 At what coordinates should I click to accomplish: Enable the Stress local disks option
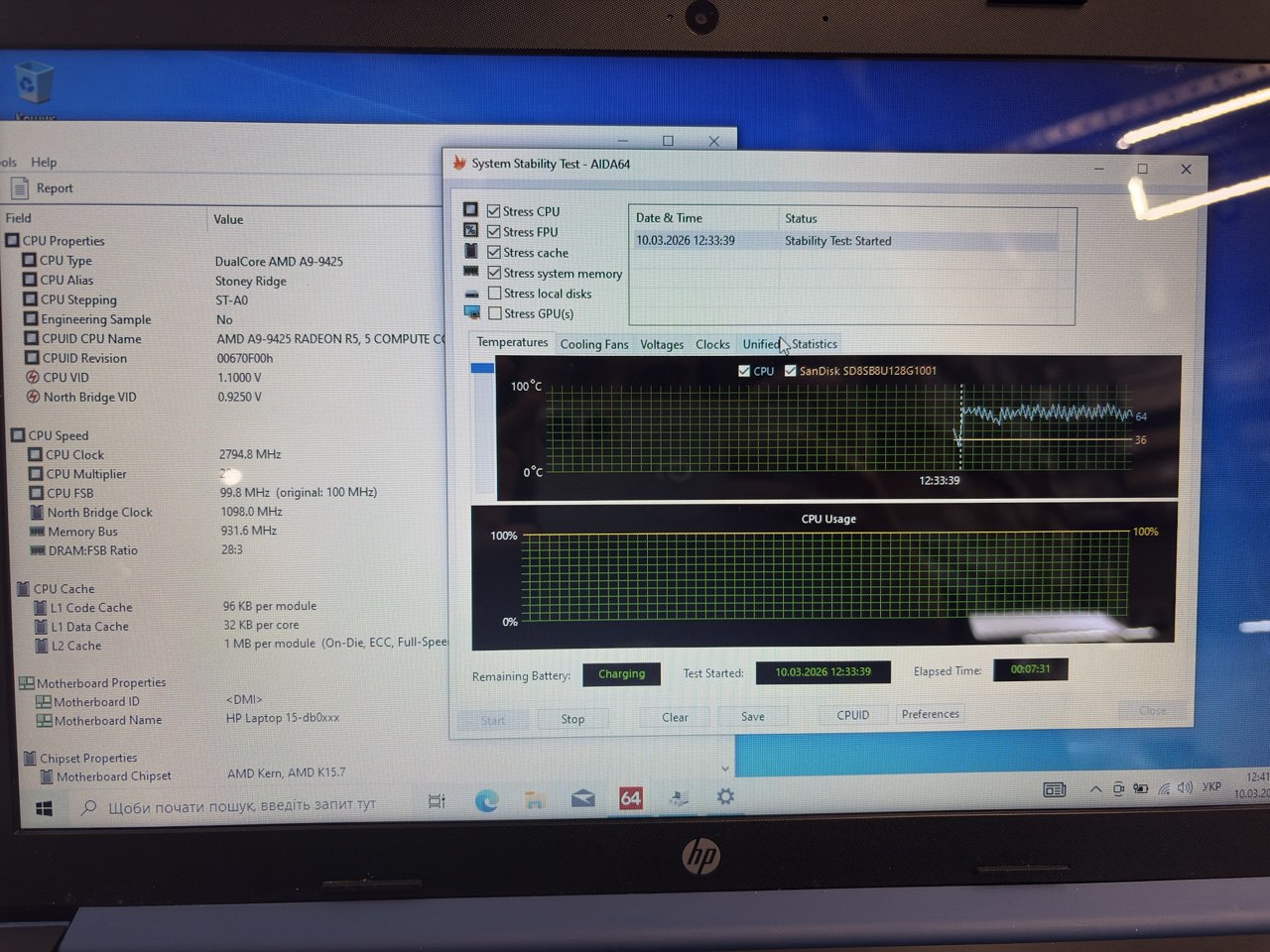click(494, 294)
